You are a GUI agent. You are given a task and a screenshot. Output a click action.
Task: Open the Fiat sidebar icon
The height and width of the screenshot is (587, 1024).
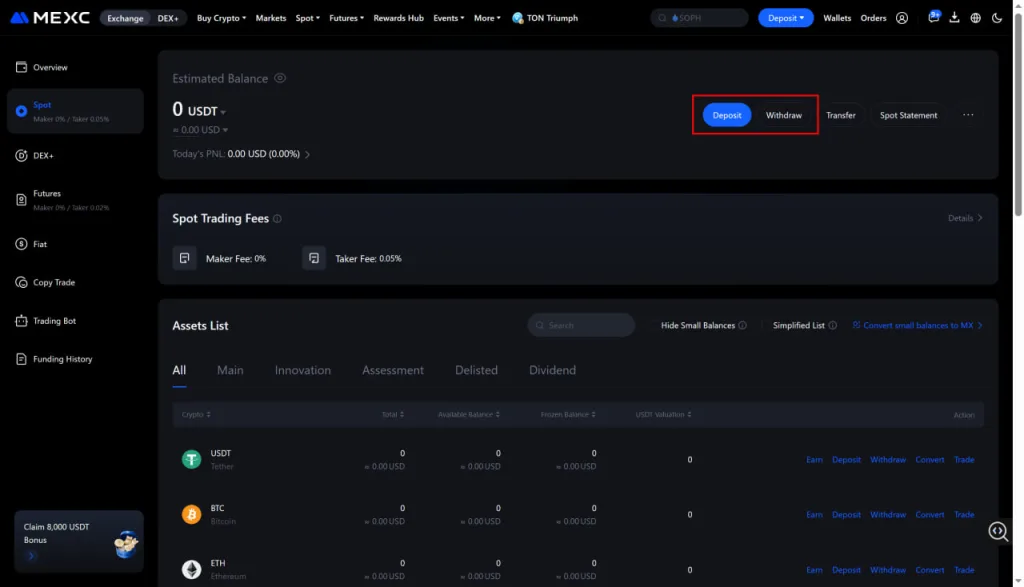coord(22,244)
